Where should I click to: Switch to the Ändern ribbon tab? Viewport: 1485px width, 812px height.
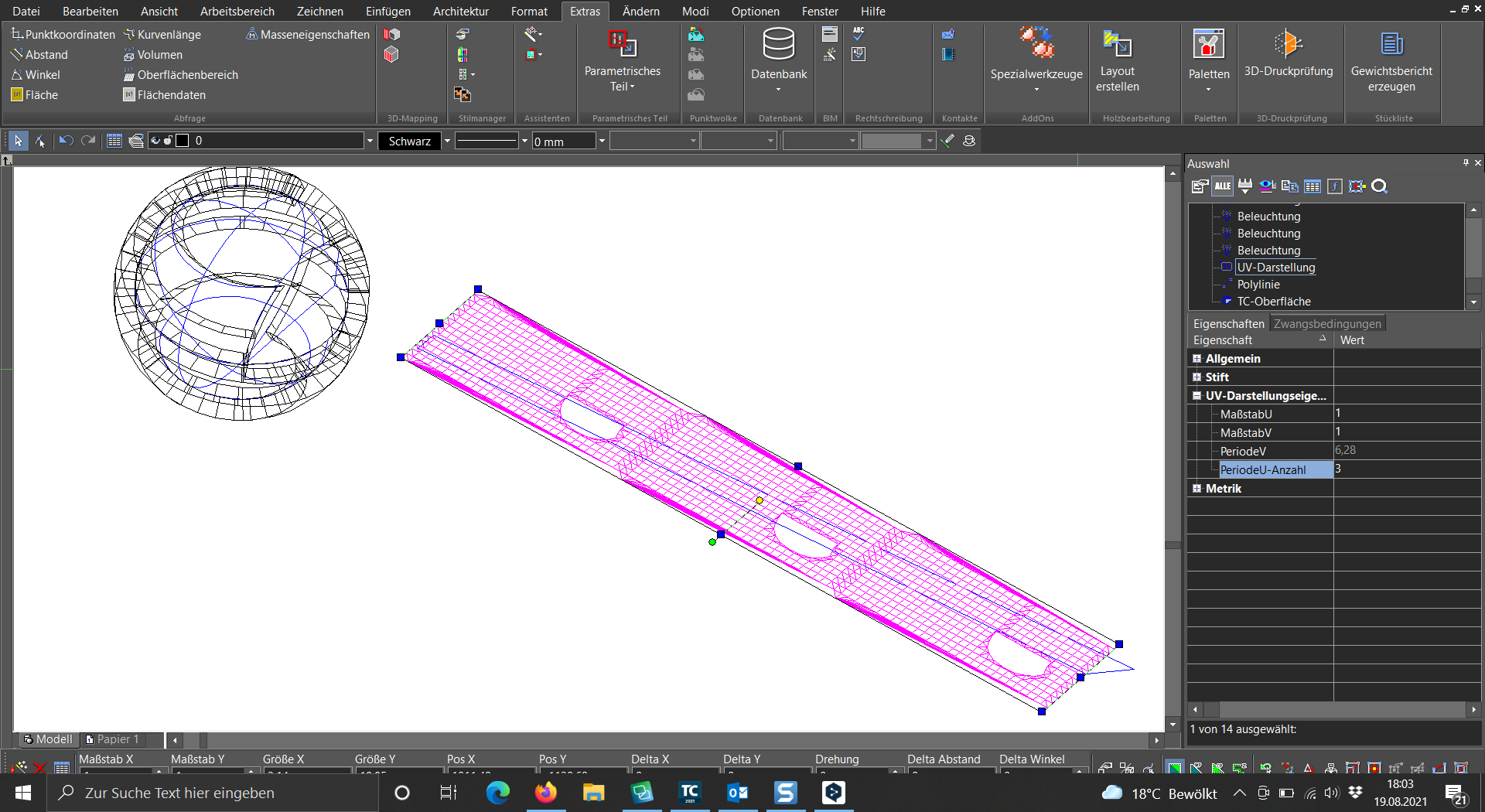[x=641, y=11]
